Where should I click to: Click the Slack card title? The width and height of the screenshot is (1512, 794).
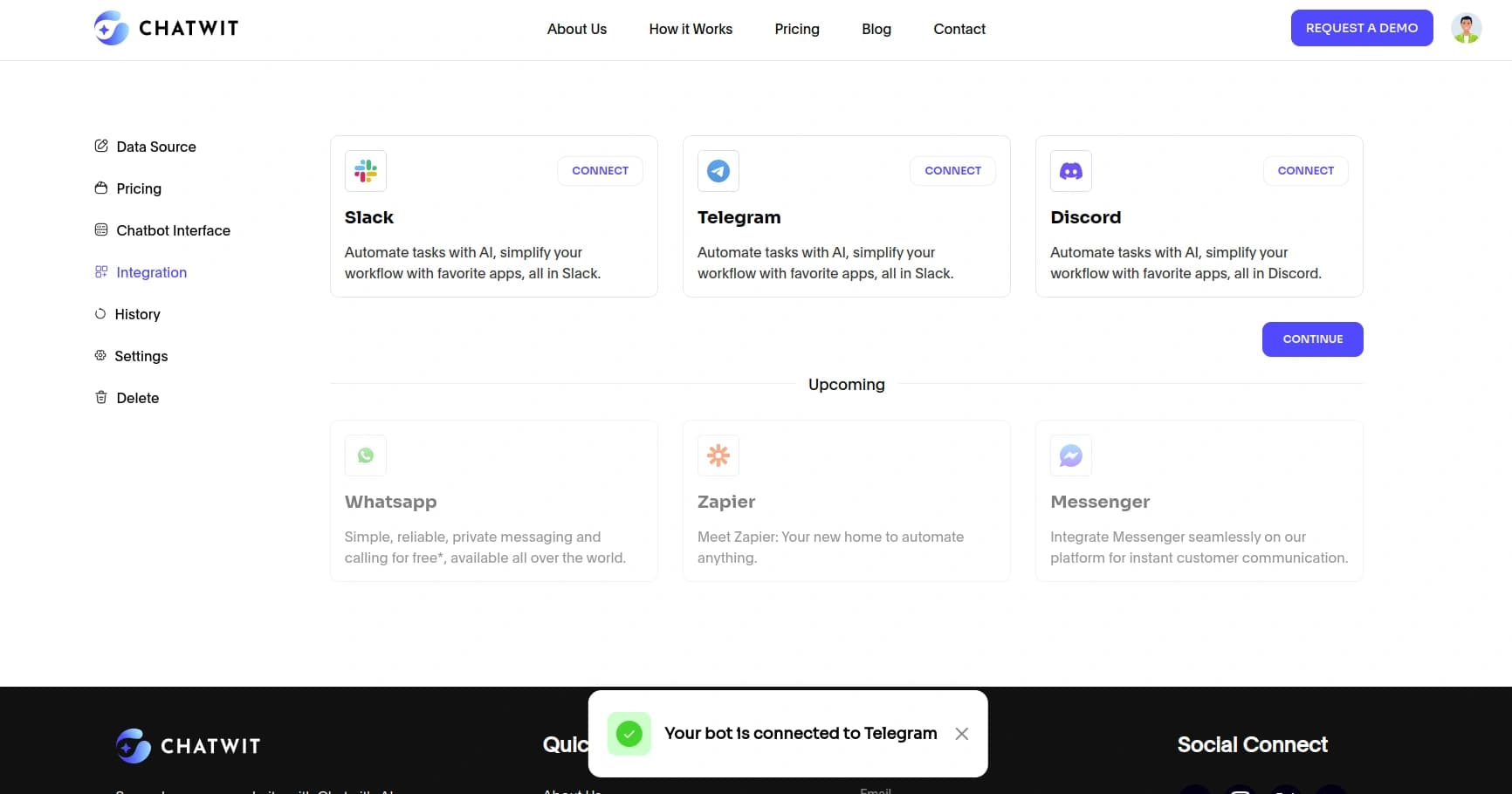[369, 217]
